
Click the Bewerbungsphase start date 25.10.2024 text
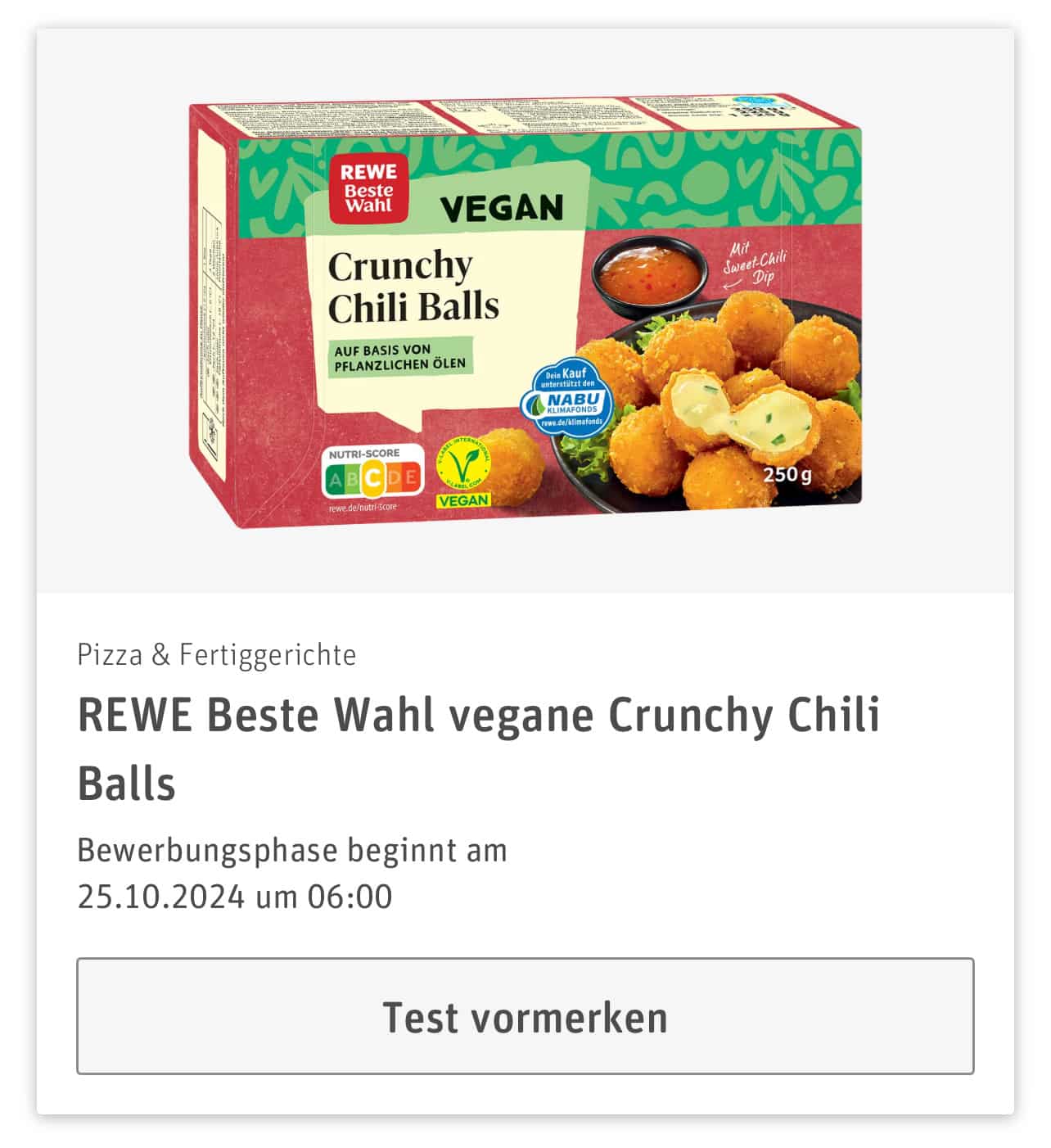160,897
